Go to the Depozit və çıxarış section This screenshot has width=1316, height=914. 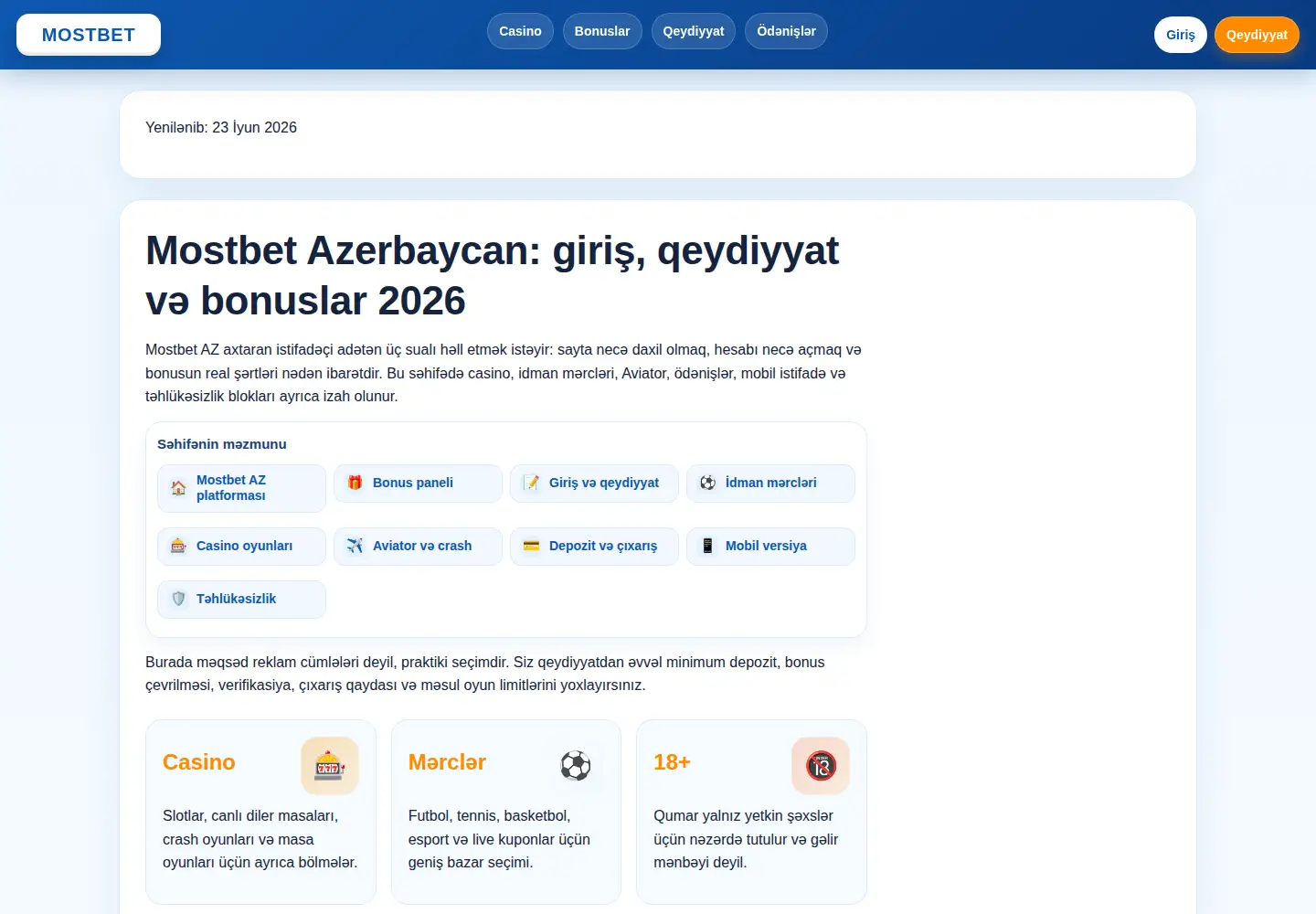594,547
